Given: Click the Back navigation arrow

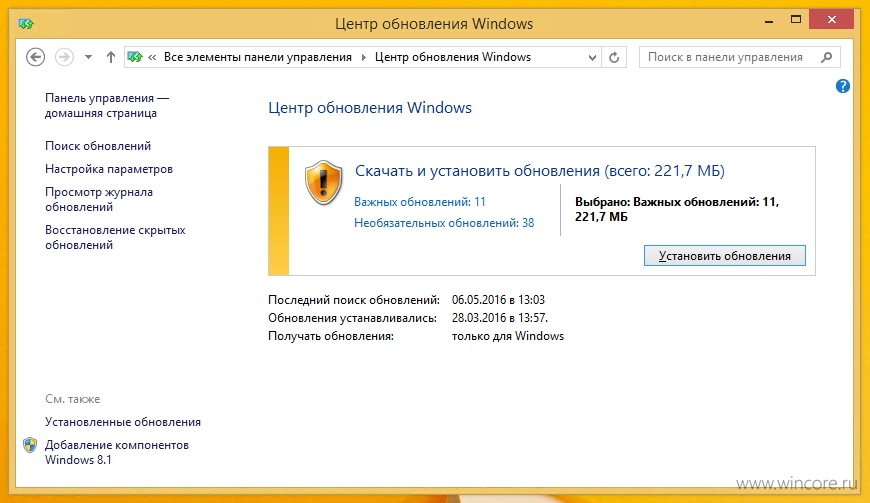Looking at the screenshot, I should point(36,57).
